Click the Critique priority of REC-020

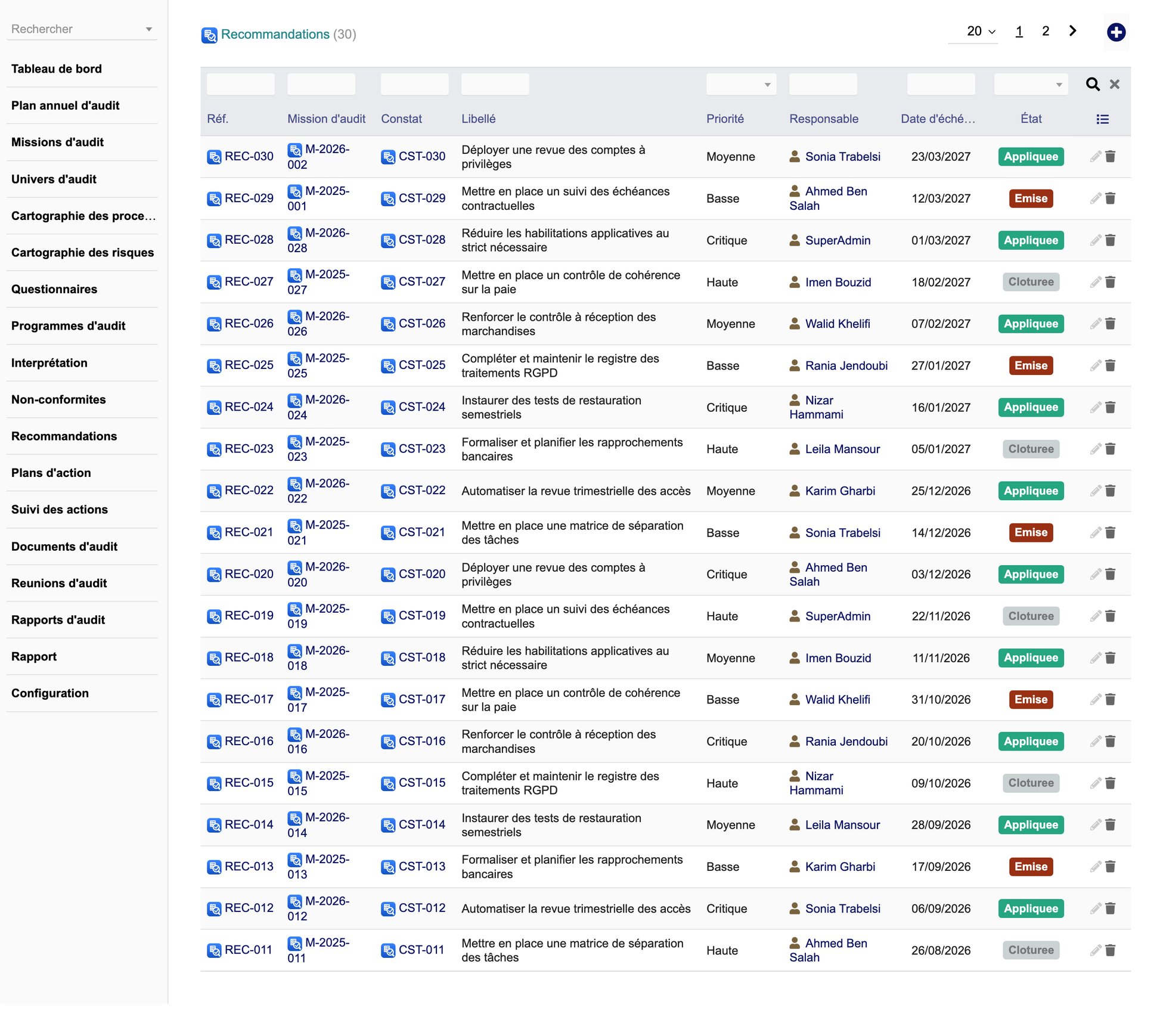click(x=727, y=574)
